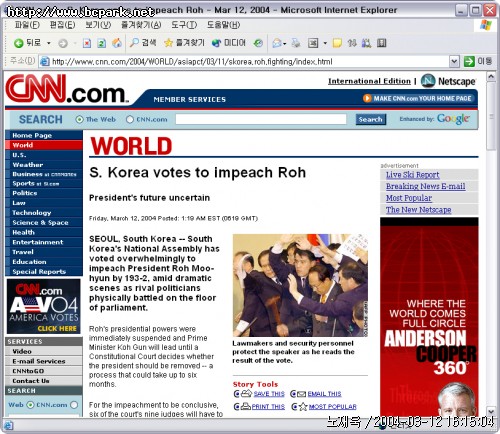The width and height of the screenshot is (500, 434).
Task: Click the blue Search button
Action: (x=371, y=119)
